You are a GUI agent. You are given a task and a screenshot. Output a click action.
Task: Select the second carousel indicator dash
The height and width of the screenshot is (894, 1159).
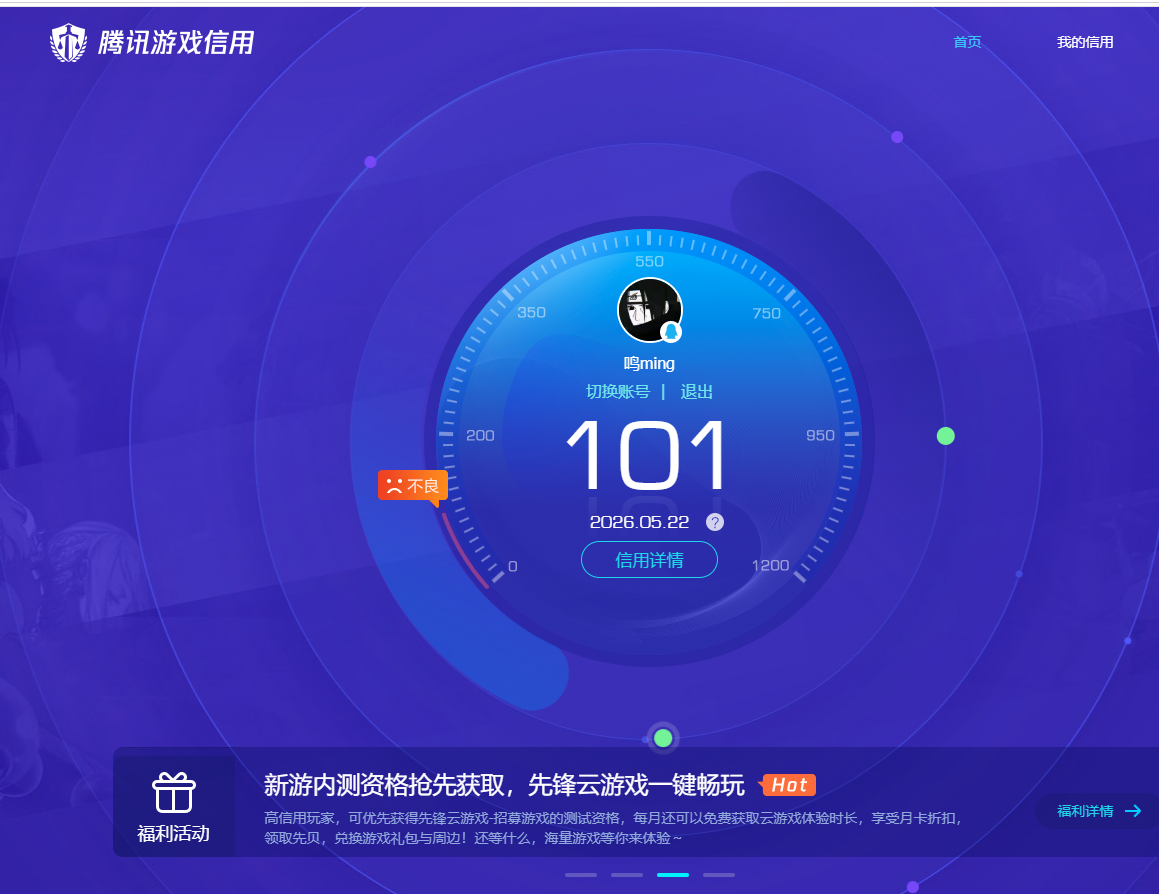click(x=627, y=875)
